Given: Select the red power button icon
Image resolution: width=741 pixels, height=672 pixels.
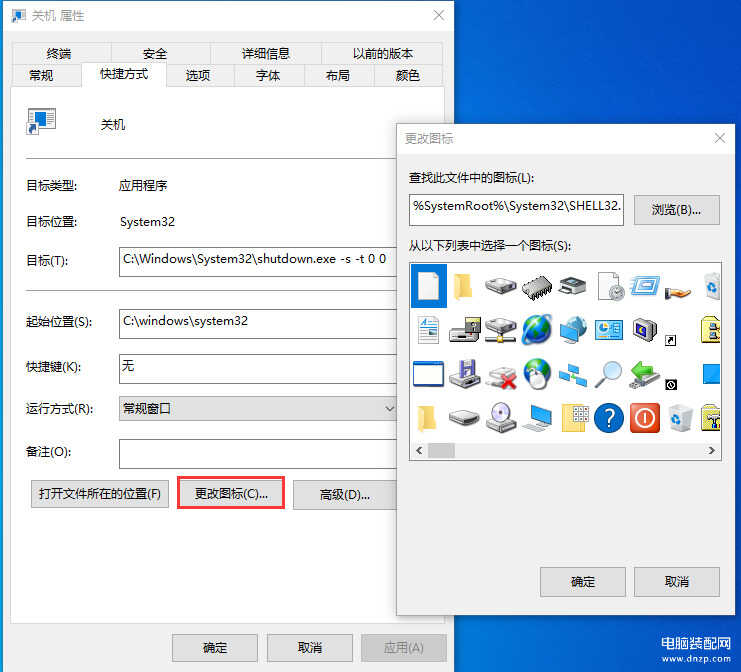Looking at the screenshot, I should point(645,418).
